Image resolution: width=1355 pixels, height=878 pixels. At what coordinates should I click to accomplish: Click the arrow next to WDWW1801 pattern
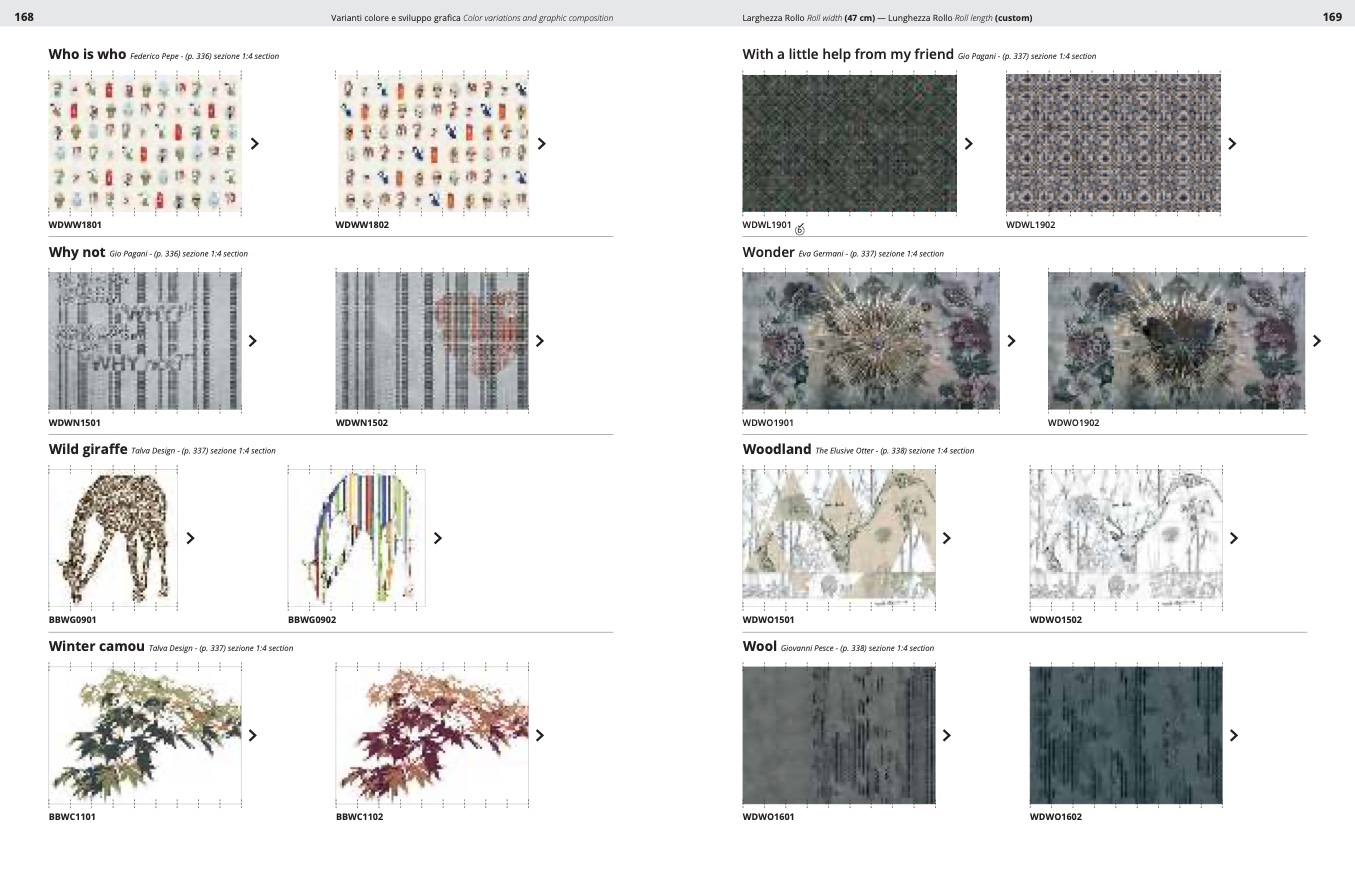[x=255, y=144]
